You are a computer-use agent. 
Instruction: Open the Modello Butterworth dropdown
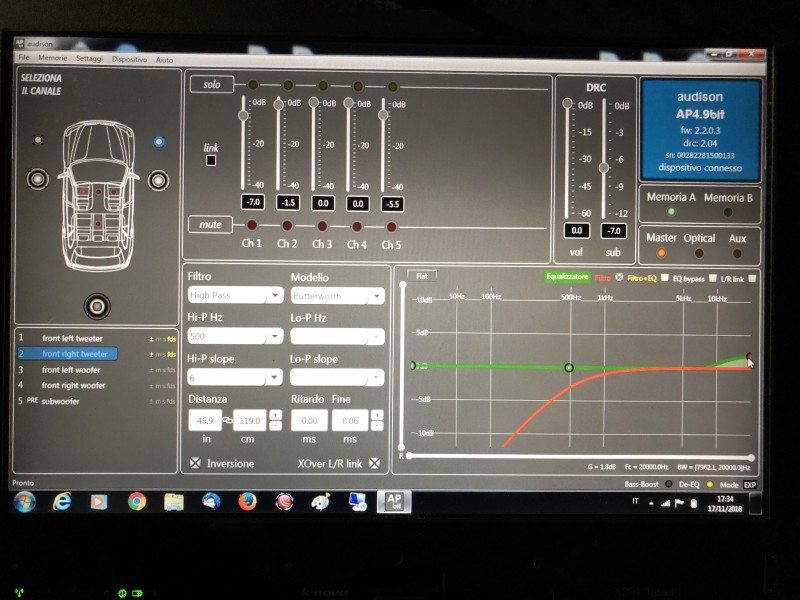click(x=338, y=296)
